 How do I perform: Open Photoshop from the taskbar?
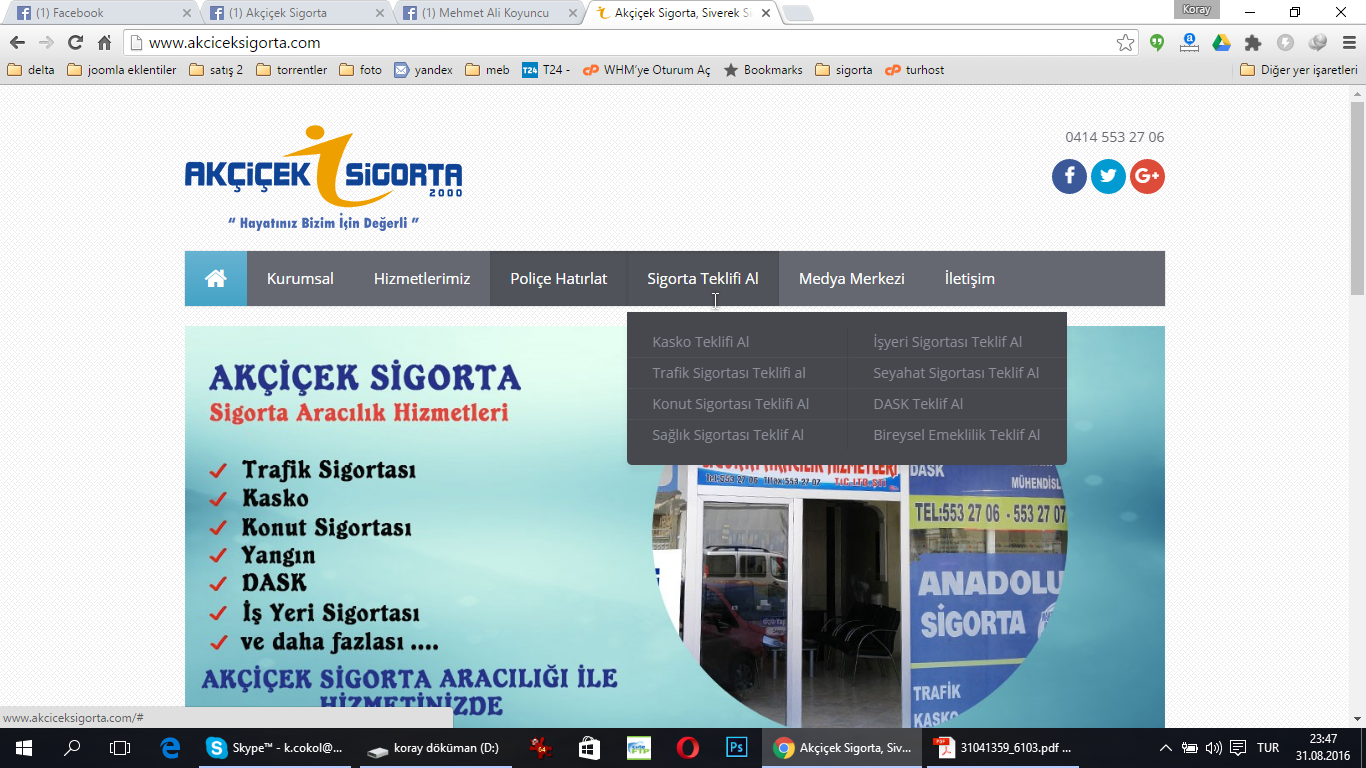point(737,748)
